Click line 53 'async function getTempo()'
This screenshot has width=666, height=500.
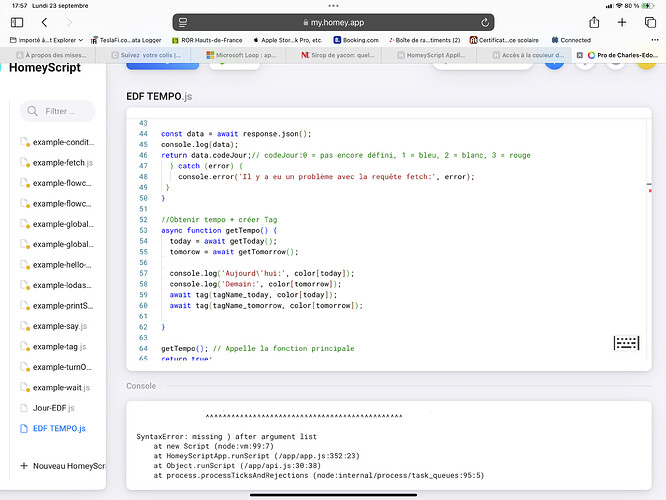pyautogui.click(x=219, y=230)
